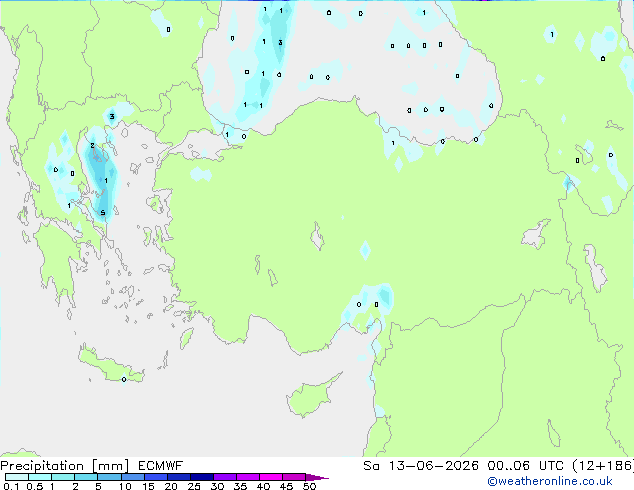Pick the 15 mm blue legend swatch
634x490 pixels.
point(155,477)
